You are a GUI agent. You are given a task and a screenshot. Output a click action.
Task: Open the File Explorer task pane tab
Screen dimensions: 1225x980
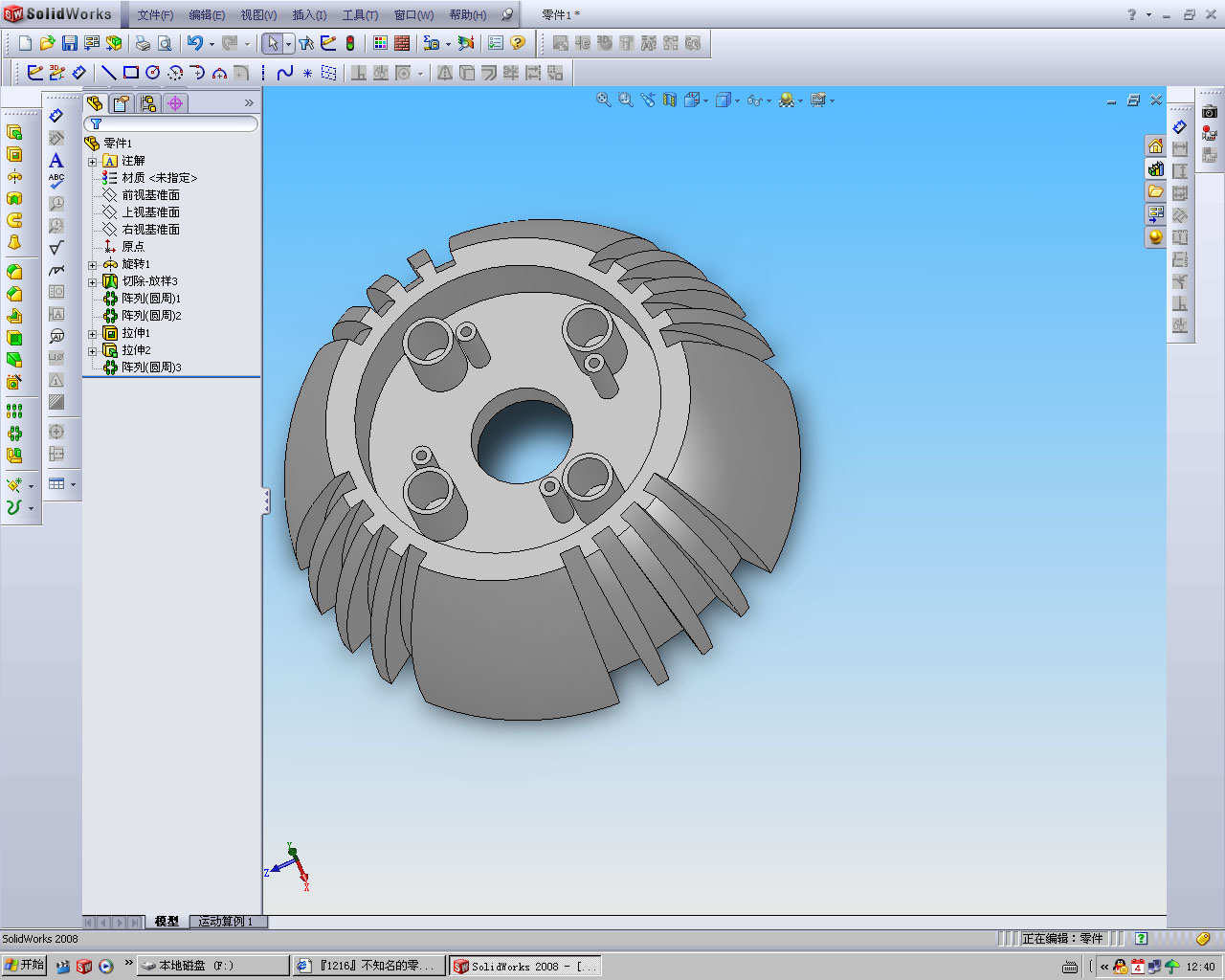tap(1155, 191)
